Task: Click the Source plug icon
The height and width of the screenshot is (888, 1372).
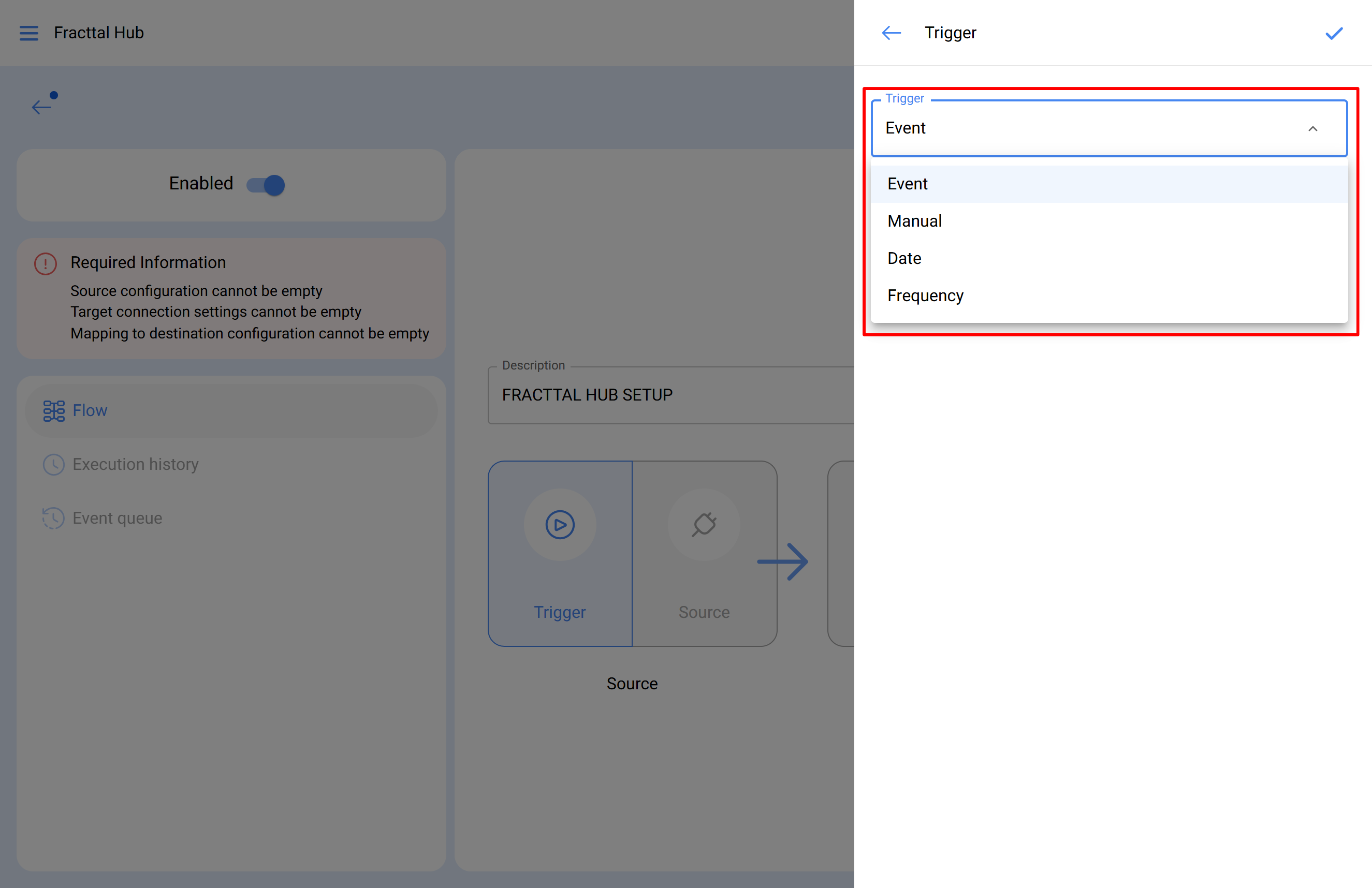Action: tap(703, 524)
